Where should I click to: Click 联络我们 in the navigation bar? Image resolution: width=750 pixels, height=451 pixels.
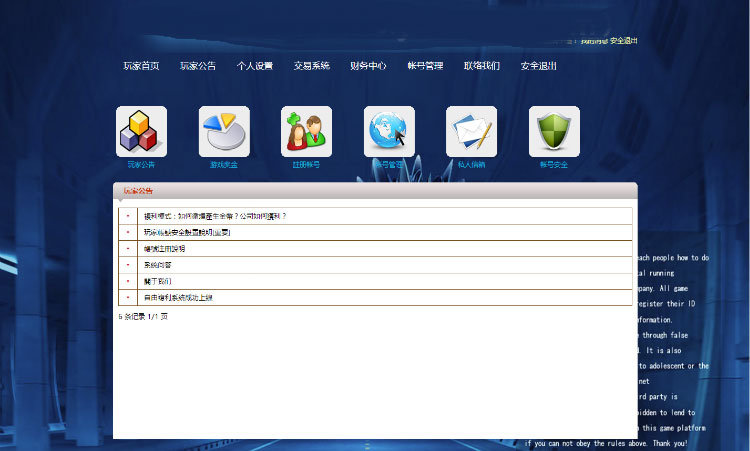pos(482,66)
